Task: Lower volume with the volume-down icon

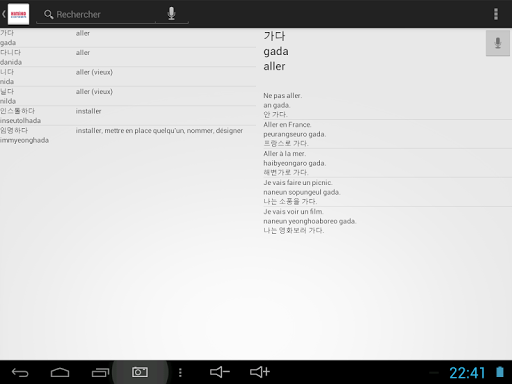Action: (x=220, y=372)
